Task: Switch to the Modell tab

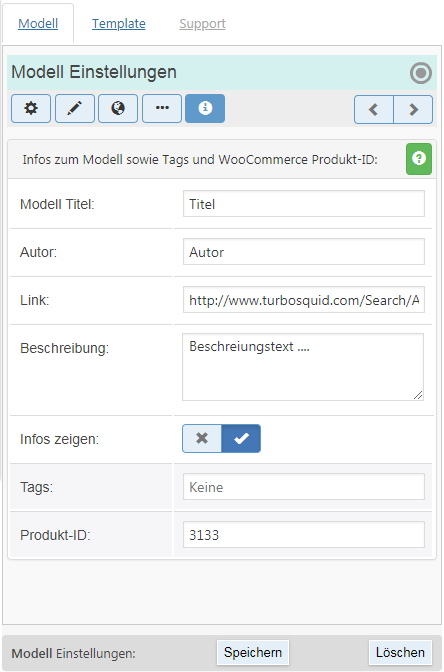Action: [x=38, y=24]
